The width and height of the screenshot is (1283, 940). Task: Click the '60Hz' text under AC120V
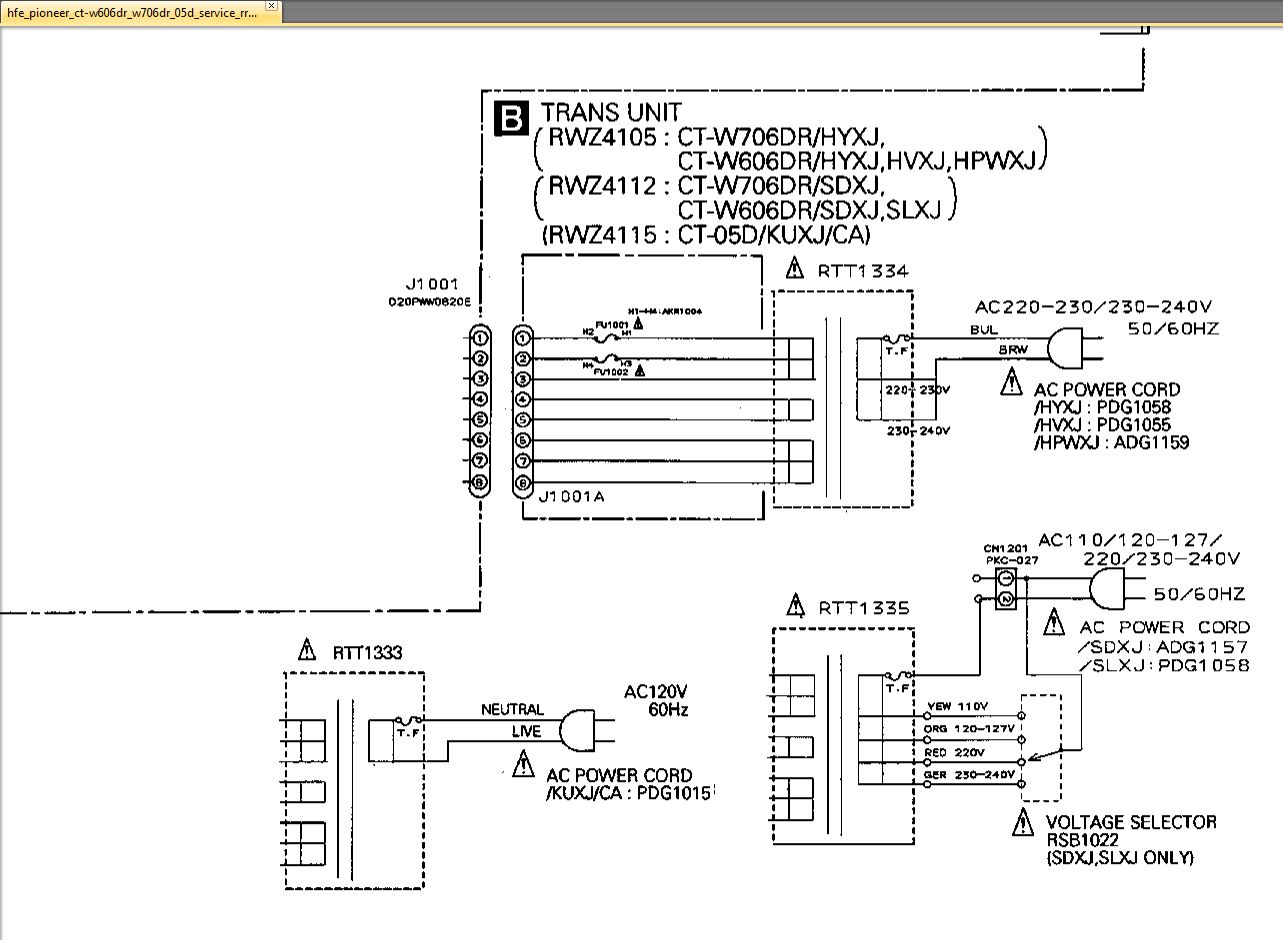[669, 710]
